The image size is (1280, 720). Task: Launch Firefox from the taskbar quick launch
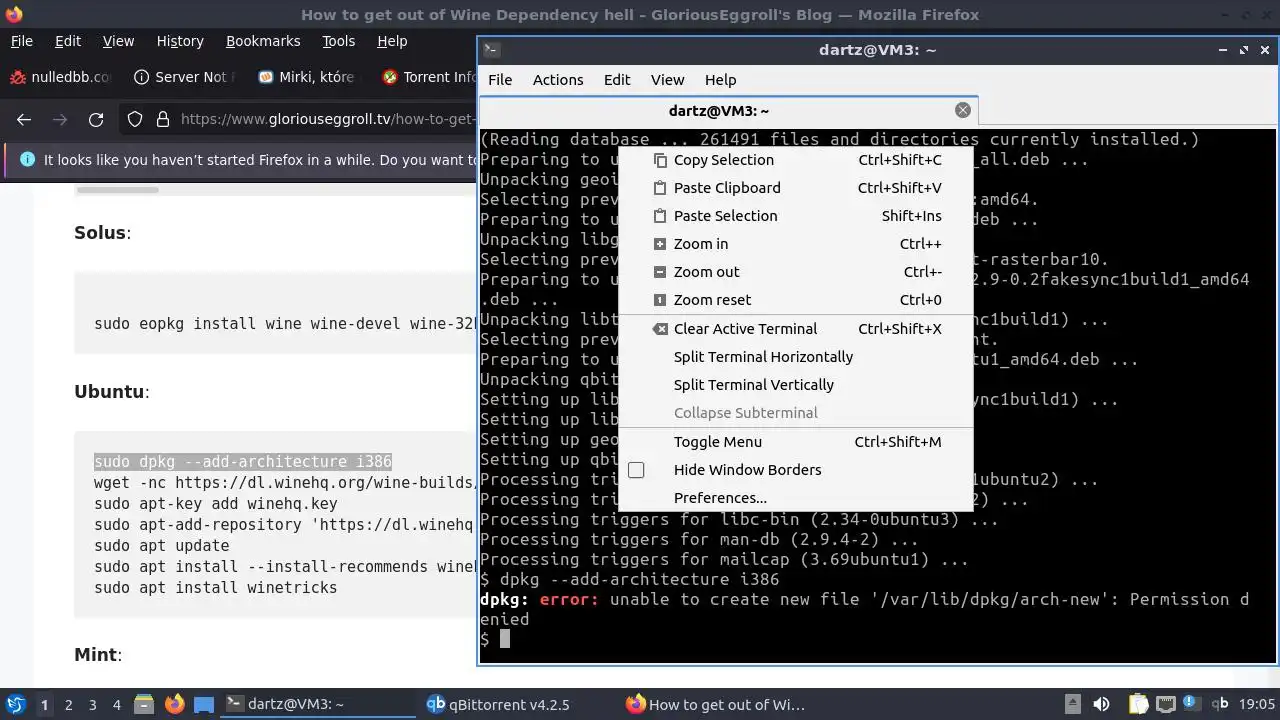click(175, 705)
